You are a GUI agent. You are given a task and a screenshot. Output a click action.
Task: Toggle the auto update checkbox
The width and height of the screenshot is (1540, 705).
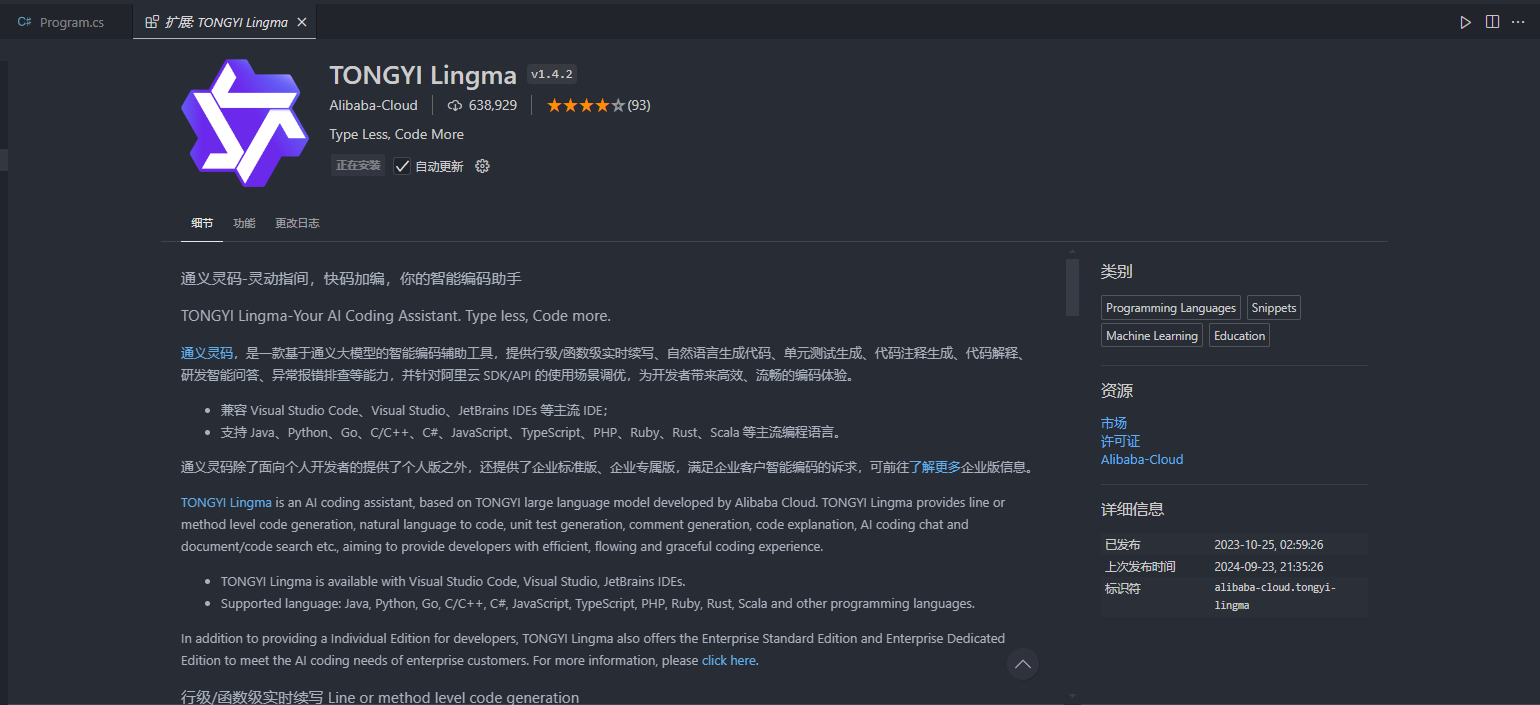click(x=402, y=166)
